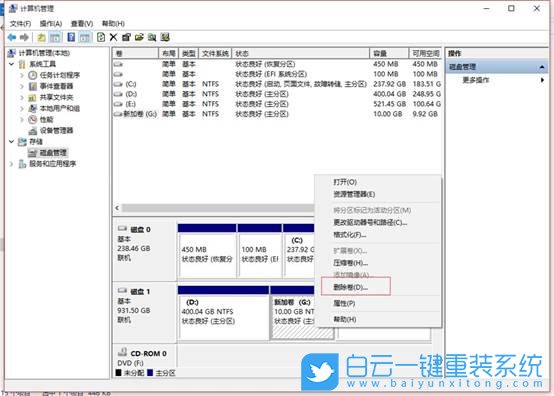
Task: Choose 帮助(H) in context menu
Action: (x=378, y=319)
